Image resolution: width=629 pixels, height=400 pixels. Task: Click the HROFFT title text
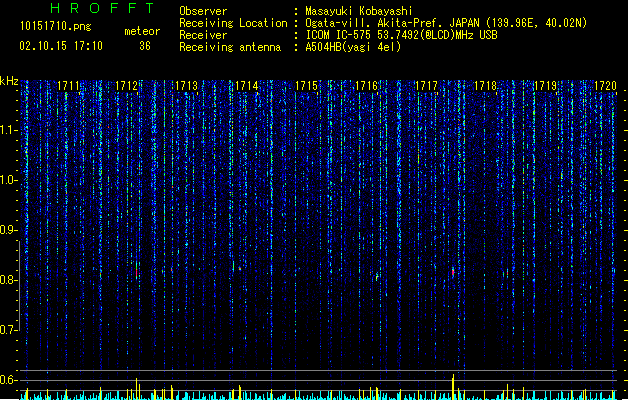102,8
